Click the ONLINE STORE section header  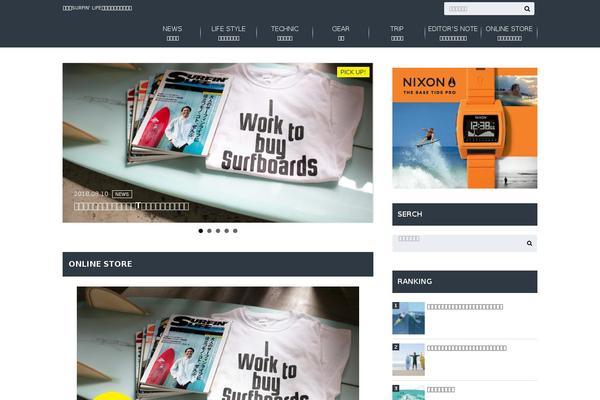pyautogui.click(x=218, y=264)
